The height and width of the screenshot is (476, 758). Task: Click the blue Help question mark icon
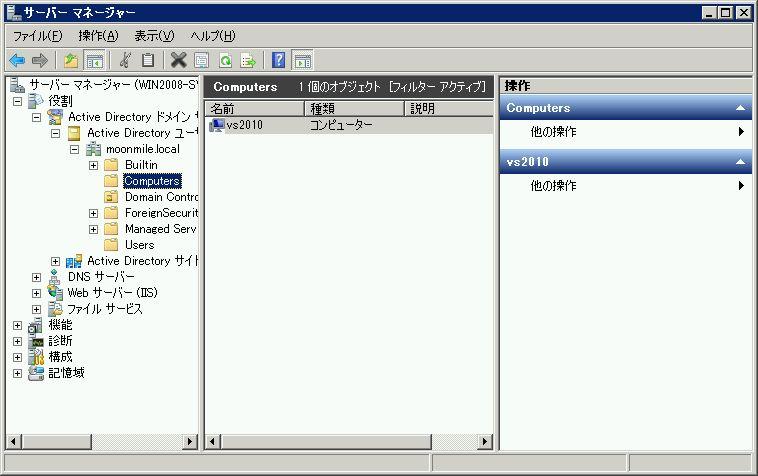tap(279, 60)
